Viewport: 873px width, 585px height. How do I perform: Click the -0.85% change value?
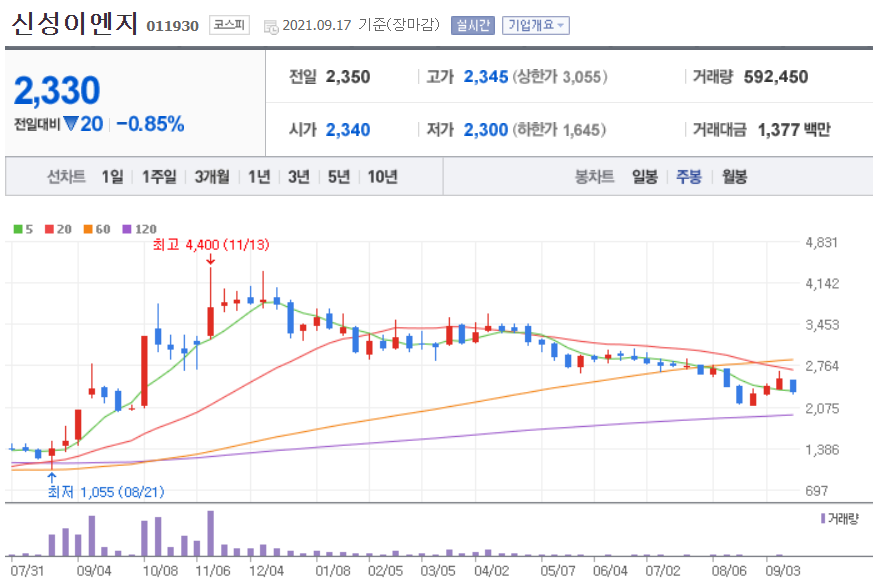tap(150, 124)
